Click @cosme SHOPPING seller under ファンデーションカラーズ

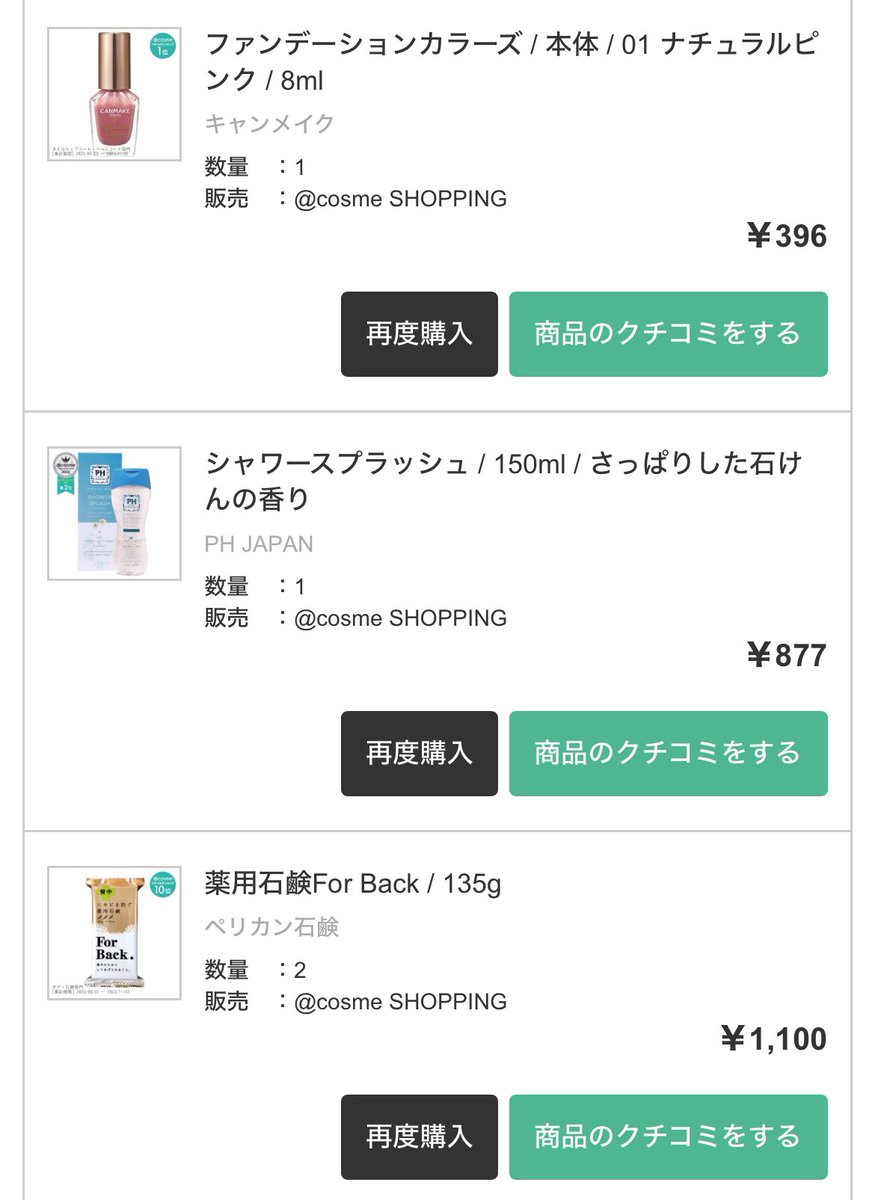coord(400,198)
